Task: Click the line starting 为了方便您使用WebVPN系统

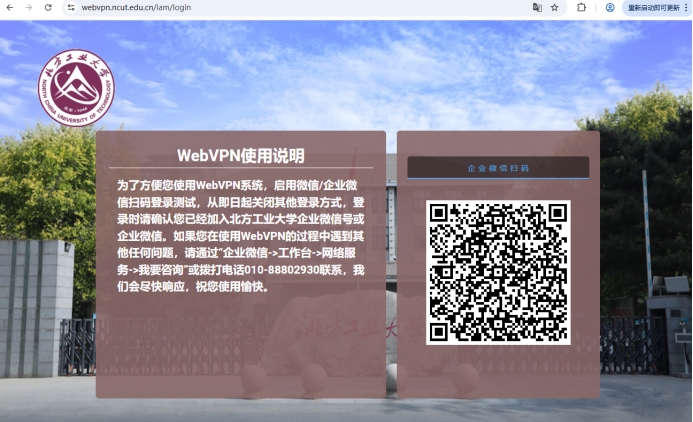Action: [x=237, y=185]
